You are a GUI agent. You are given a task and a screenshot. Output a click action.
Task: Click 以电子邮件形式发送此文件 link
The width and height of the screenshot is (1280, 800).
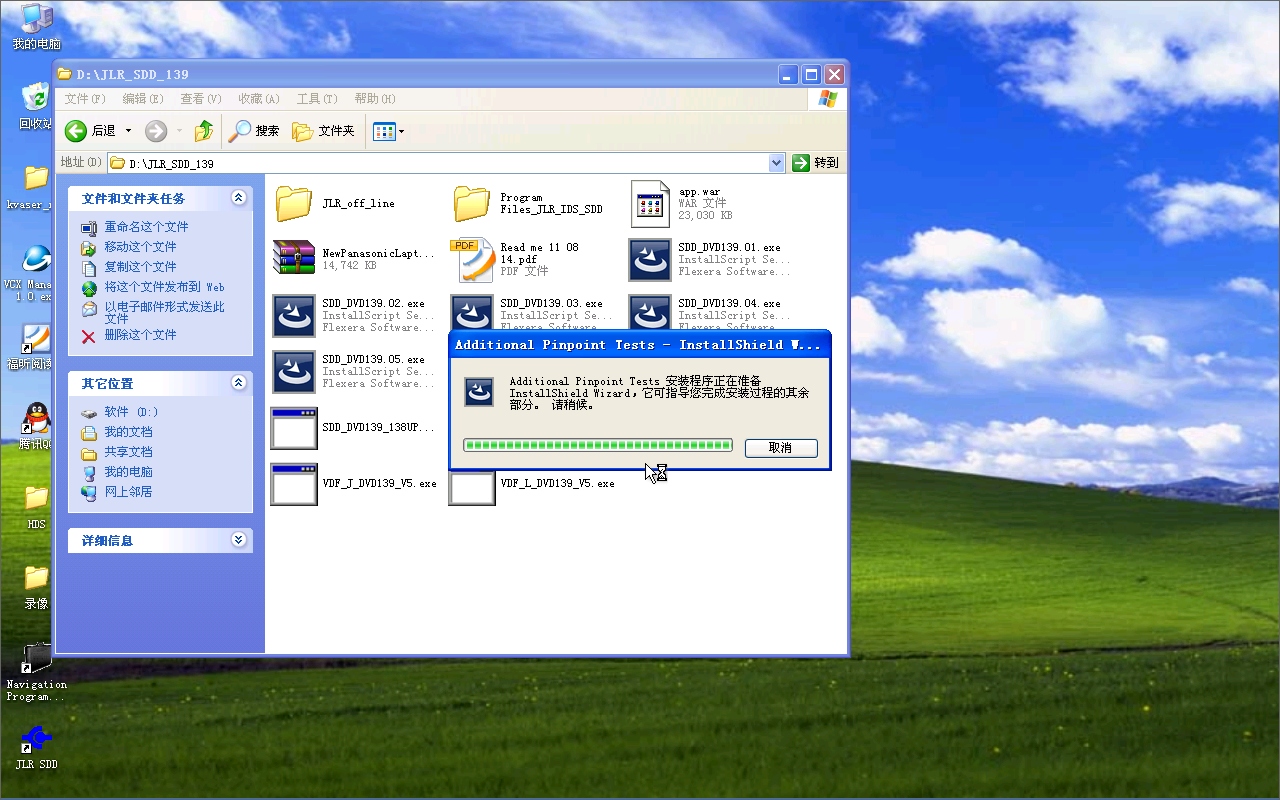click(164, 312)
